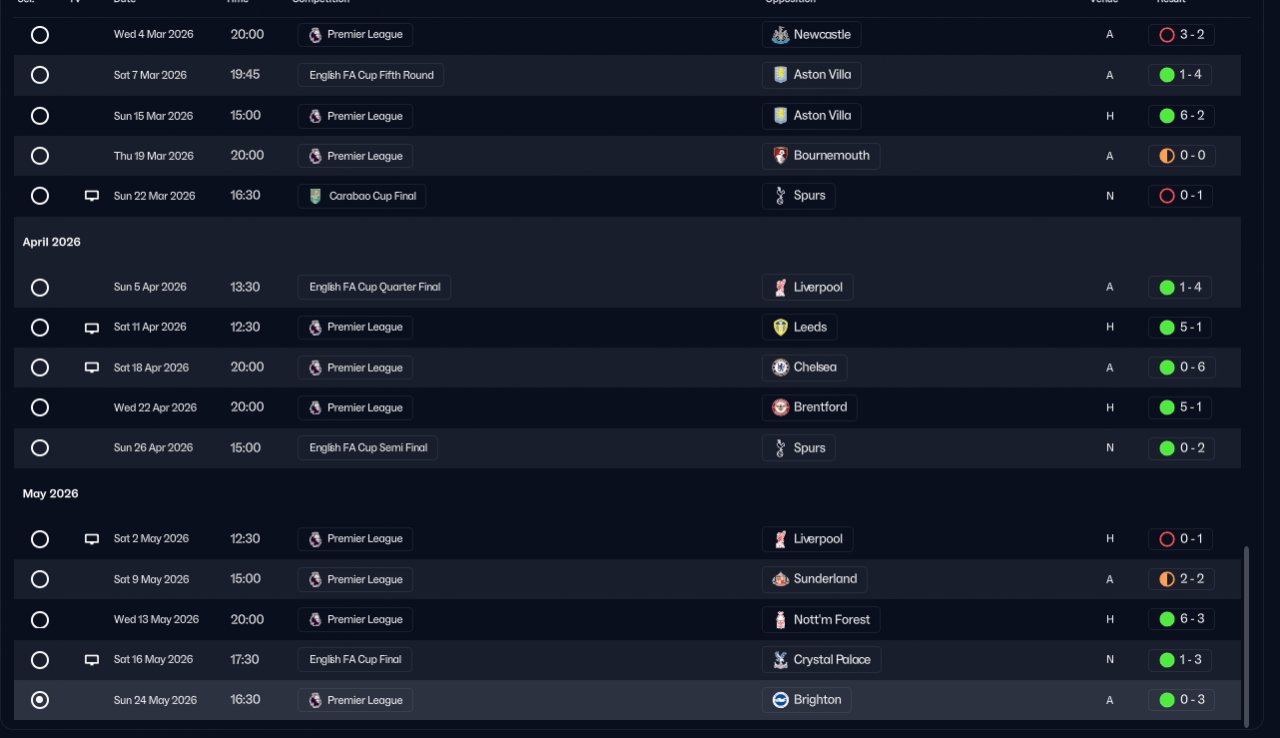
Task: Select the radio button for Newcastle match
Action: 40,35
